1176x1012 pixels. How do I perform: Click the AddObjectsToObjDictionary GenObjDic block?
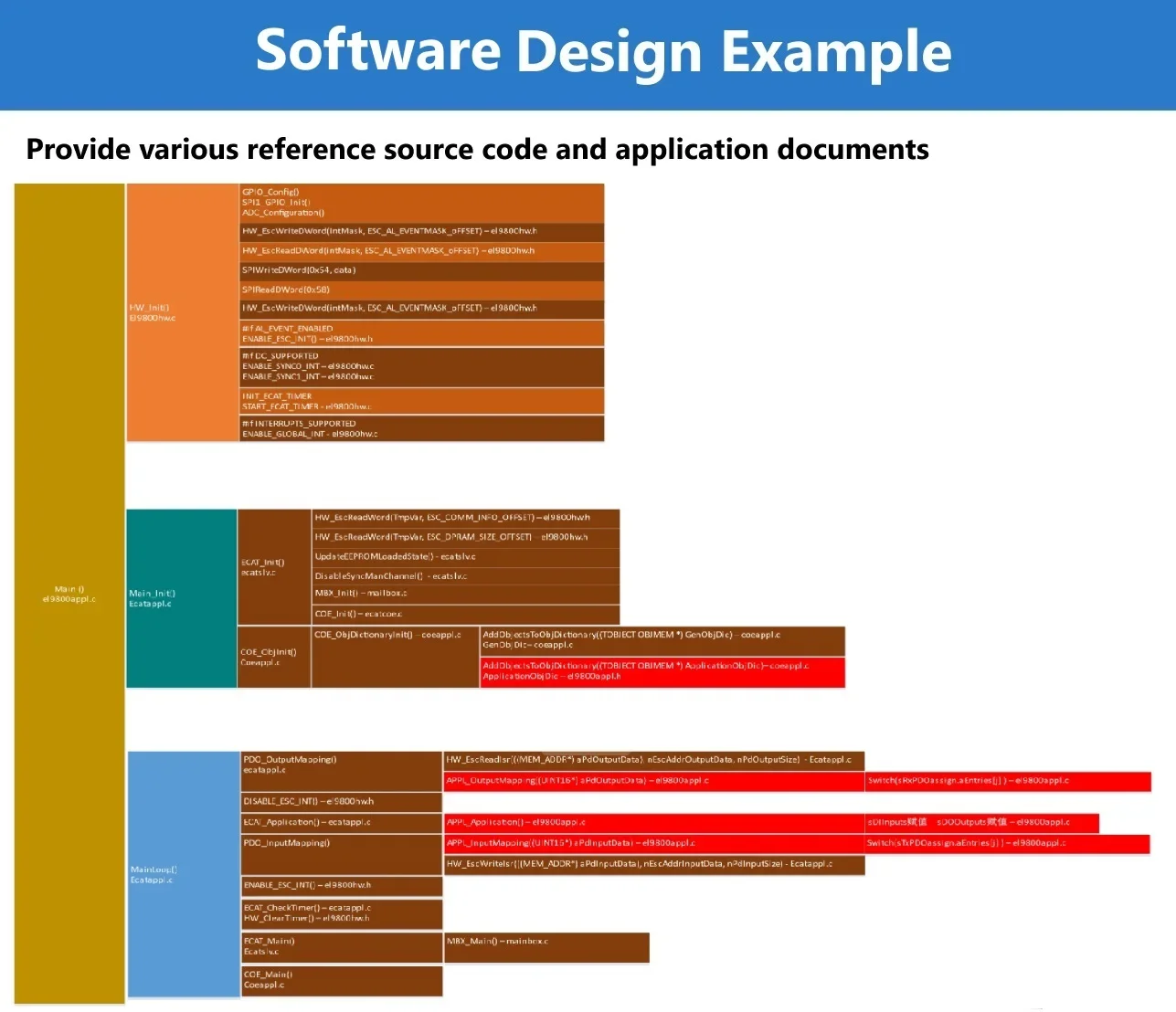(662, 640)
